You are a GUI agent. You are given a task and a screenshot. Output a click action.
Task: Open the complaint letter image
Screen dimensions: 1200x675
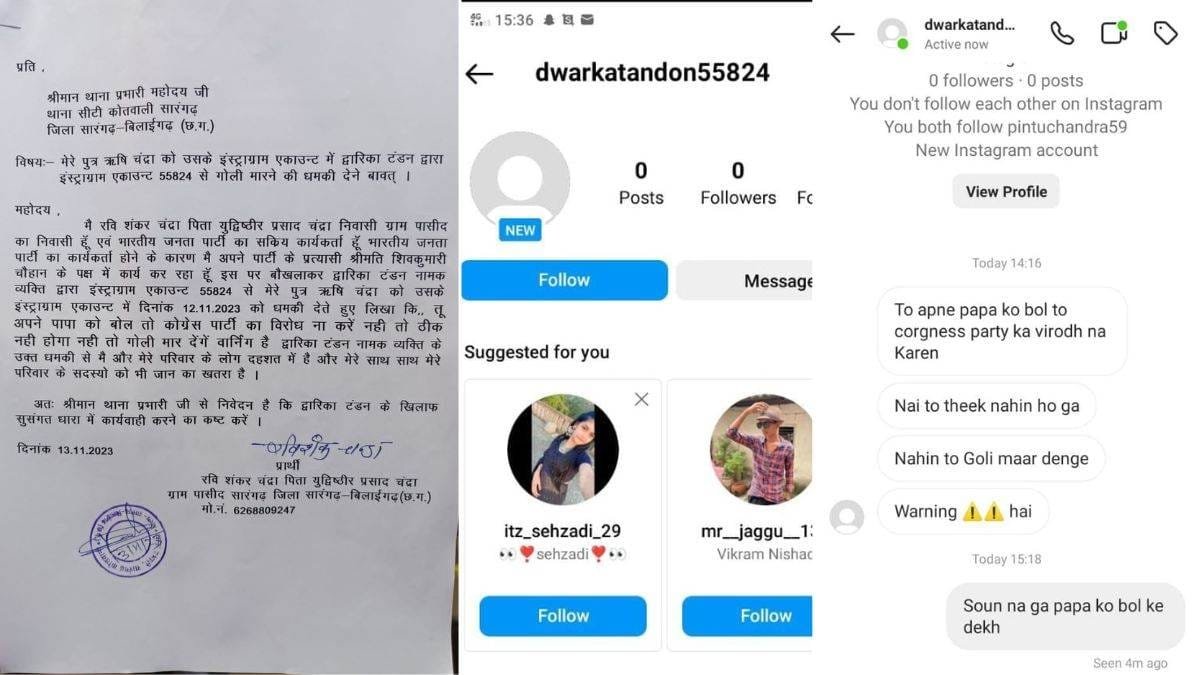[228, 337]
